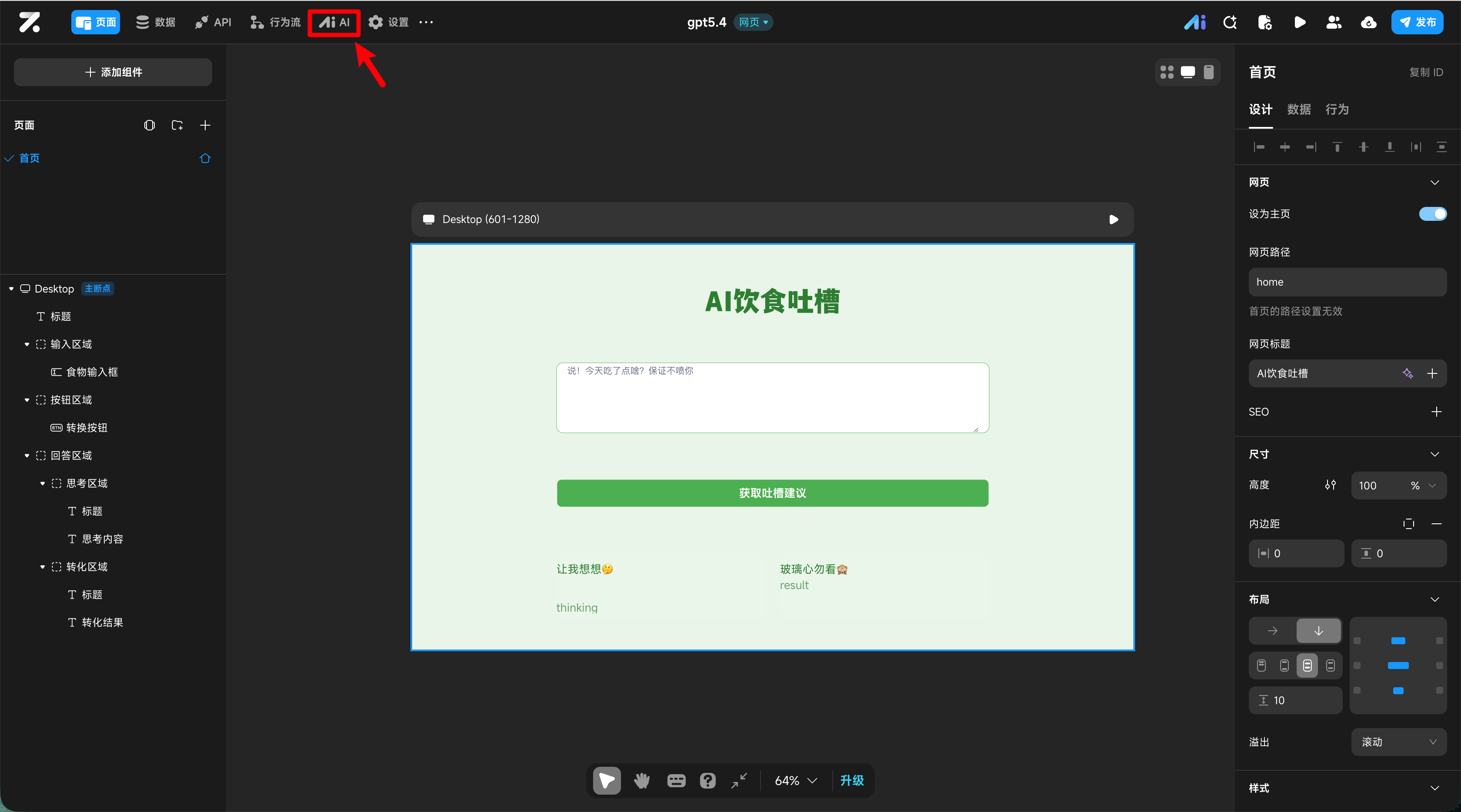Screen dimensions: 1461x812
Task: Open the collaborators icon in top bar
Action: pos(1334,23)
